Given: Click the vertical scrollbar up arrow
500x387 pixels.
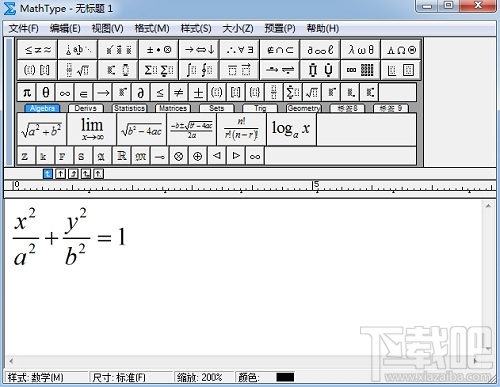Looking at the screenshot, I should (x=488, y=206).
